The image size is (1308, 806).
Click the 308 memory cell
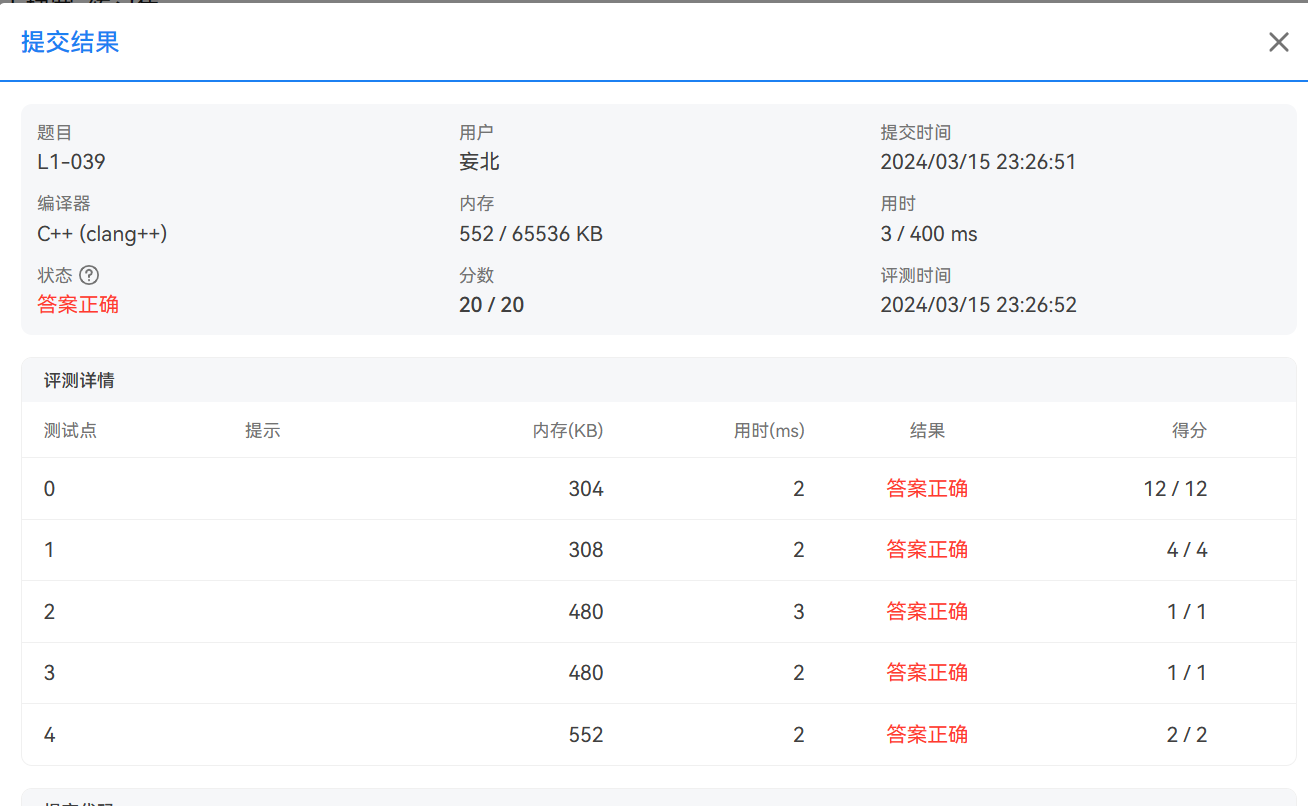pos(586,550)
